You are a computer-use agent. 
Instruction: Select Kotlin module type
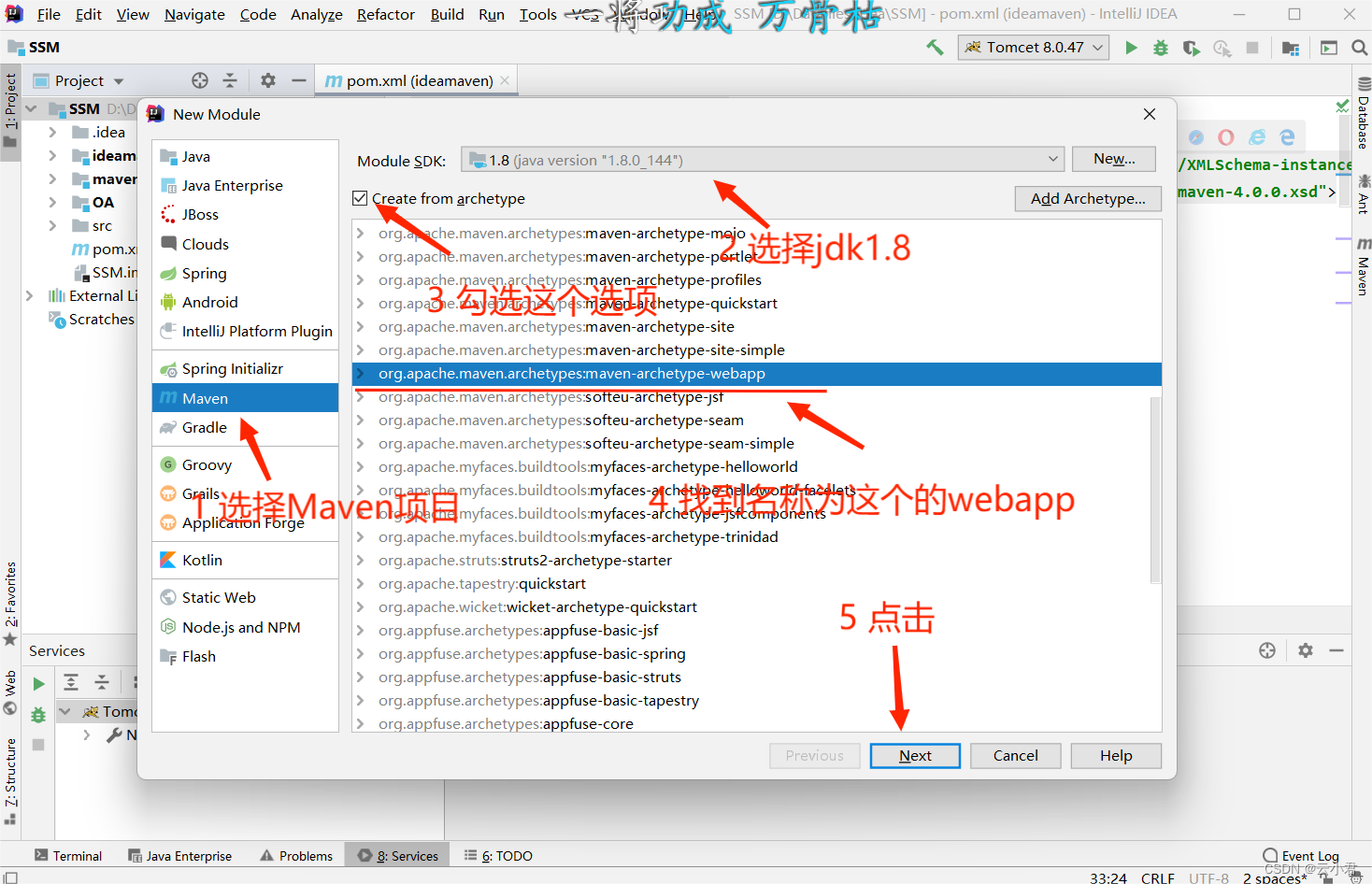point(245,560)
